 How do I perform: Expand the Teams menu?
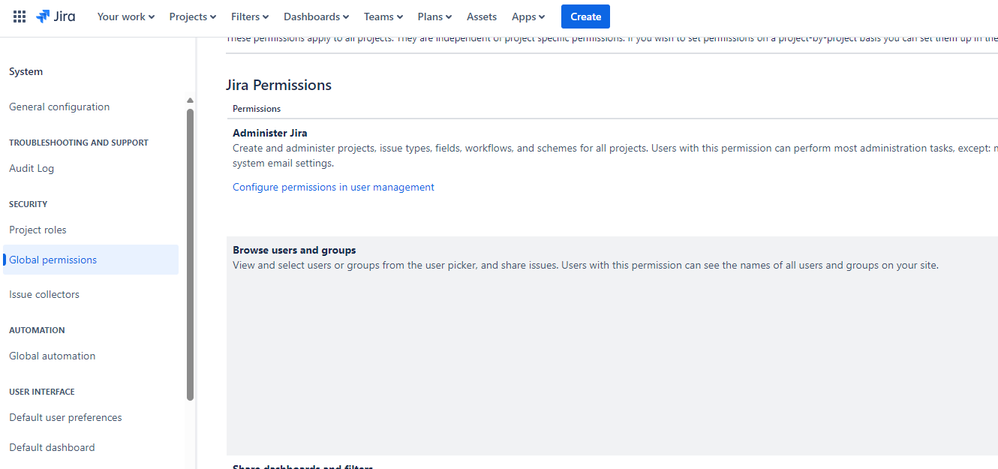[383, 17]
